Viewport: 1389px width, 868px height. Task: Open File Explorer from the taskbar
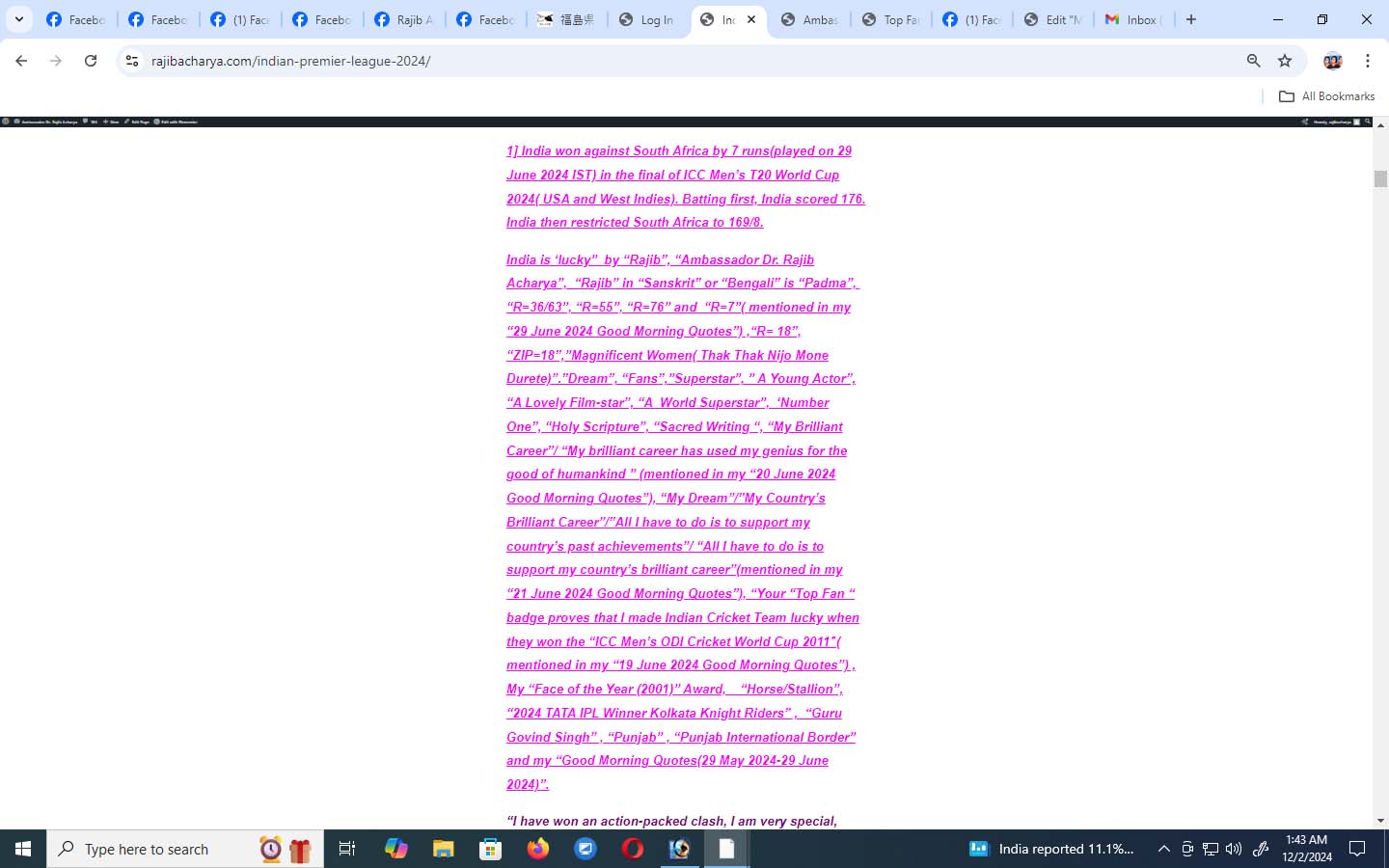443,849
